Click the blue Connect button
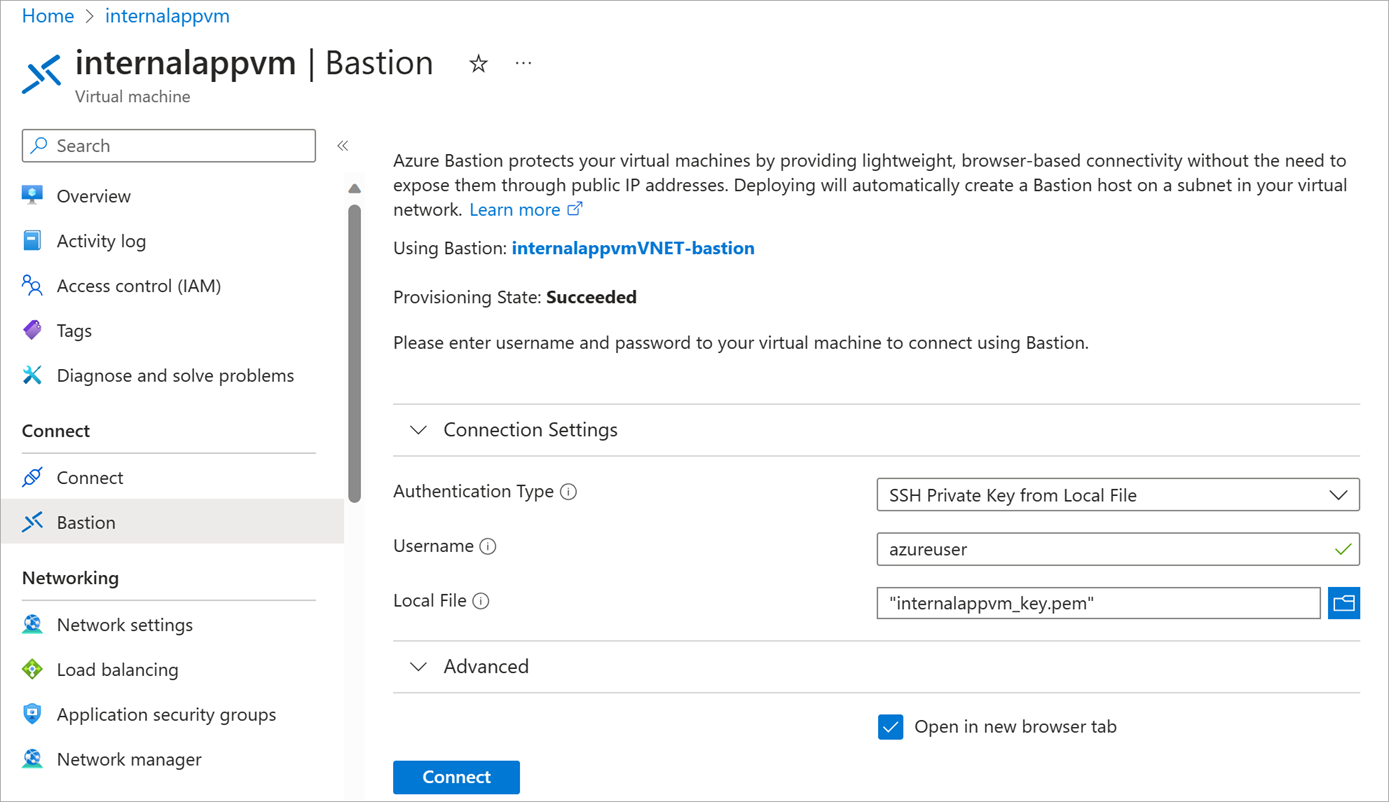This screenshot has height=802, width=1389. point(456,777)
